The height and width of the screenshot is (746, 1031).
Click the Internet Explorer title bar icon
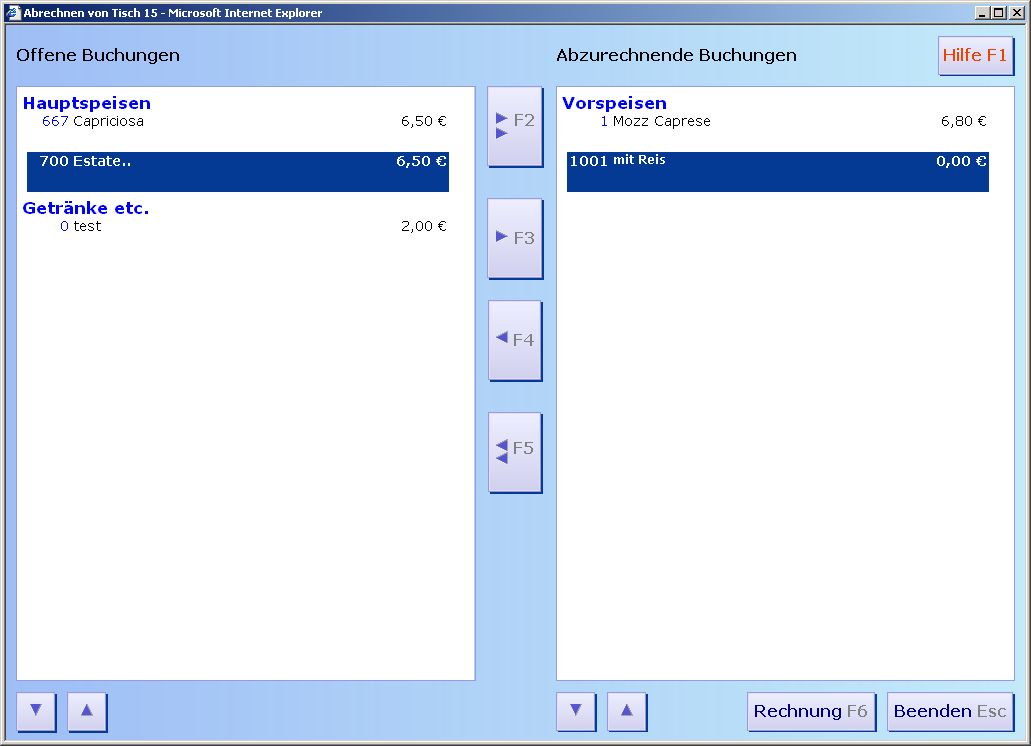pos(14,13)
